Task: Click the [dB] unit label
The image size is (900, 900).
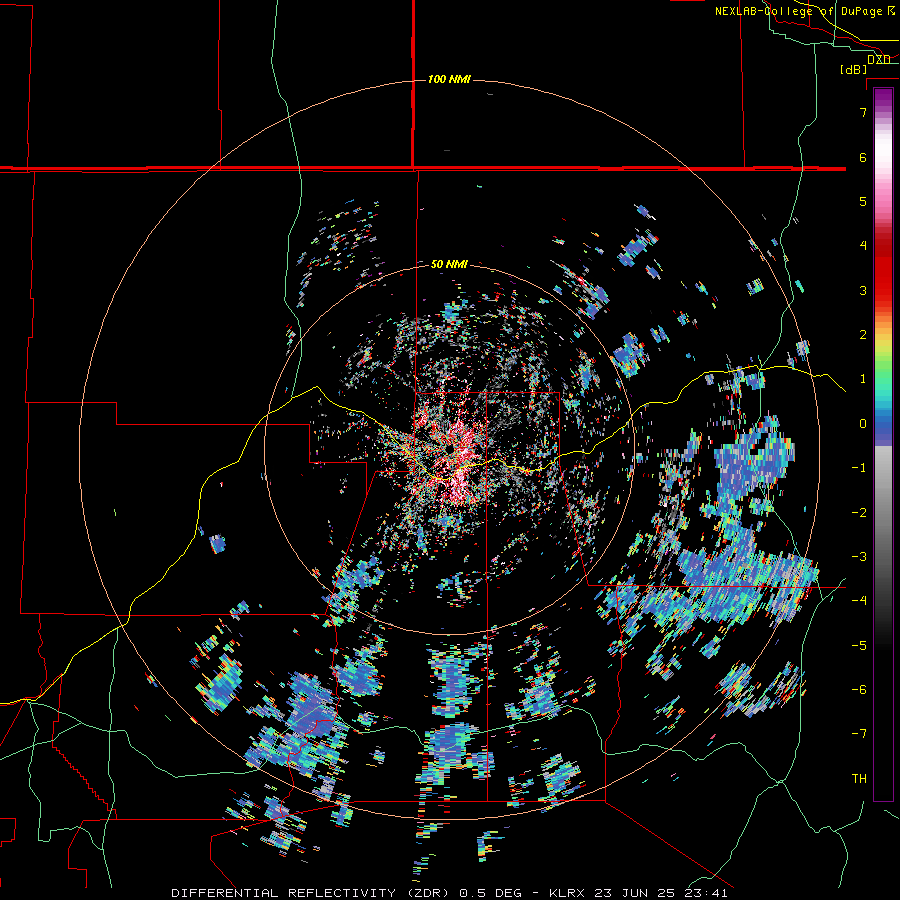Action: click(853, 69)
